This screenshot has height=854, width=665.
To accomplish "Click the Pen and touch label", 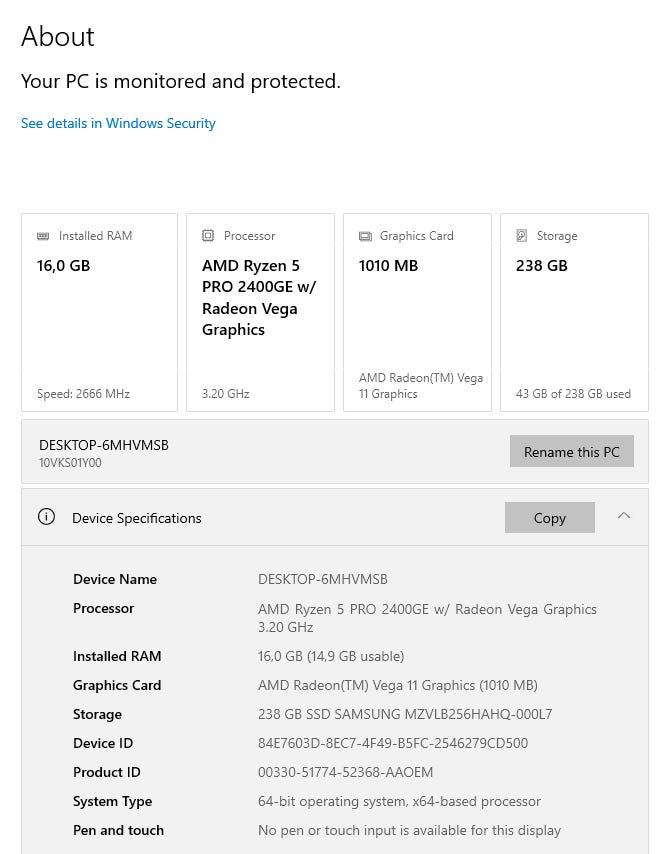I will pos(118,830).
